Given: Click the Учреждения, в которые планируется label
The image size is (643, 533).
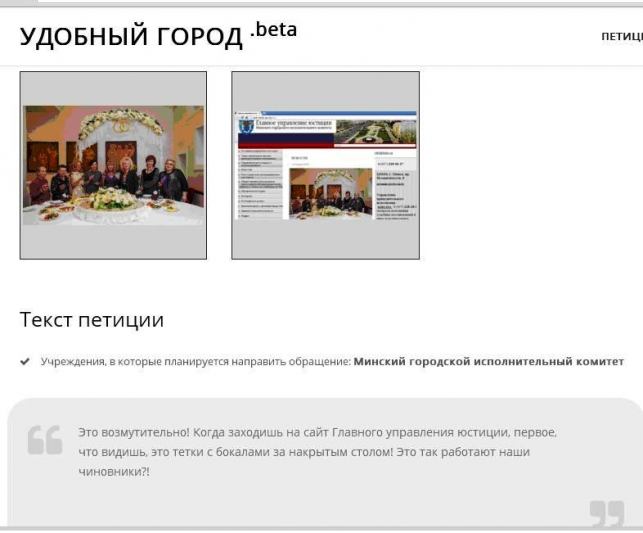Looking at the screenshot, I should coord(195,361).
